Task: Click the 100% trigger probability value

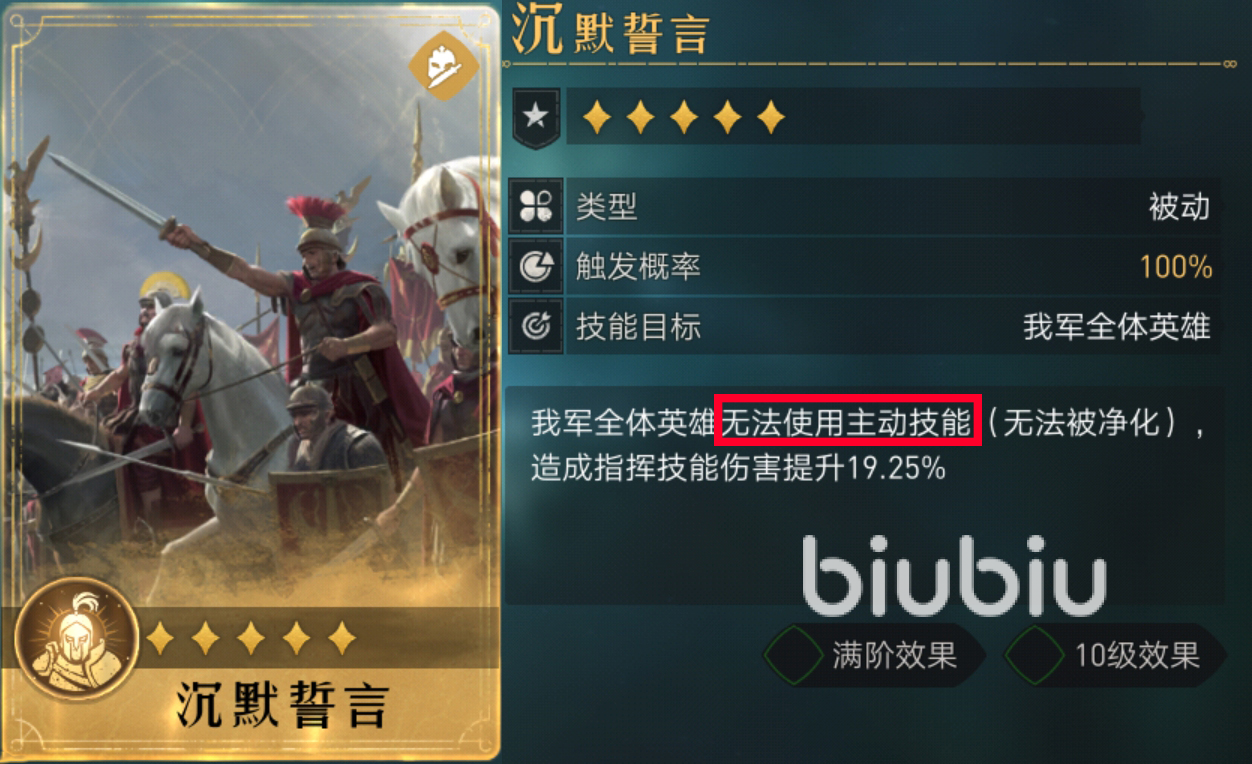Action: click(x=1176, y=266)
